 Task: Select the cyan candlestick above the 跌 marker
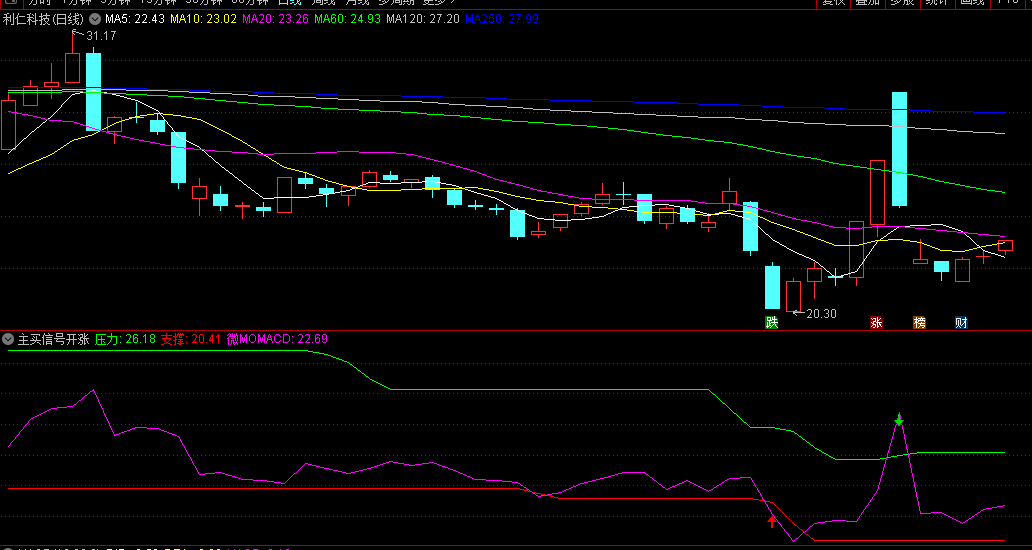click(772, 287)
